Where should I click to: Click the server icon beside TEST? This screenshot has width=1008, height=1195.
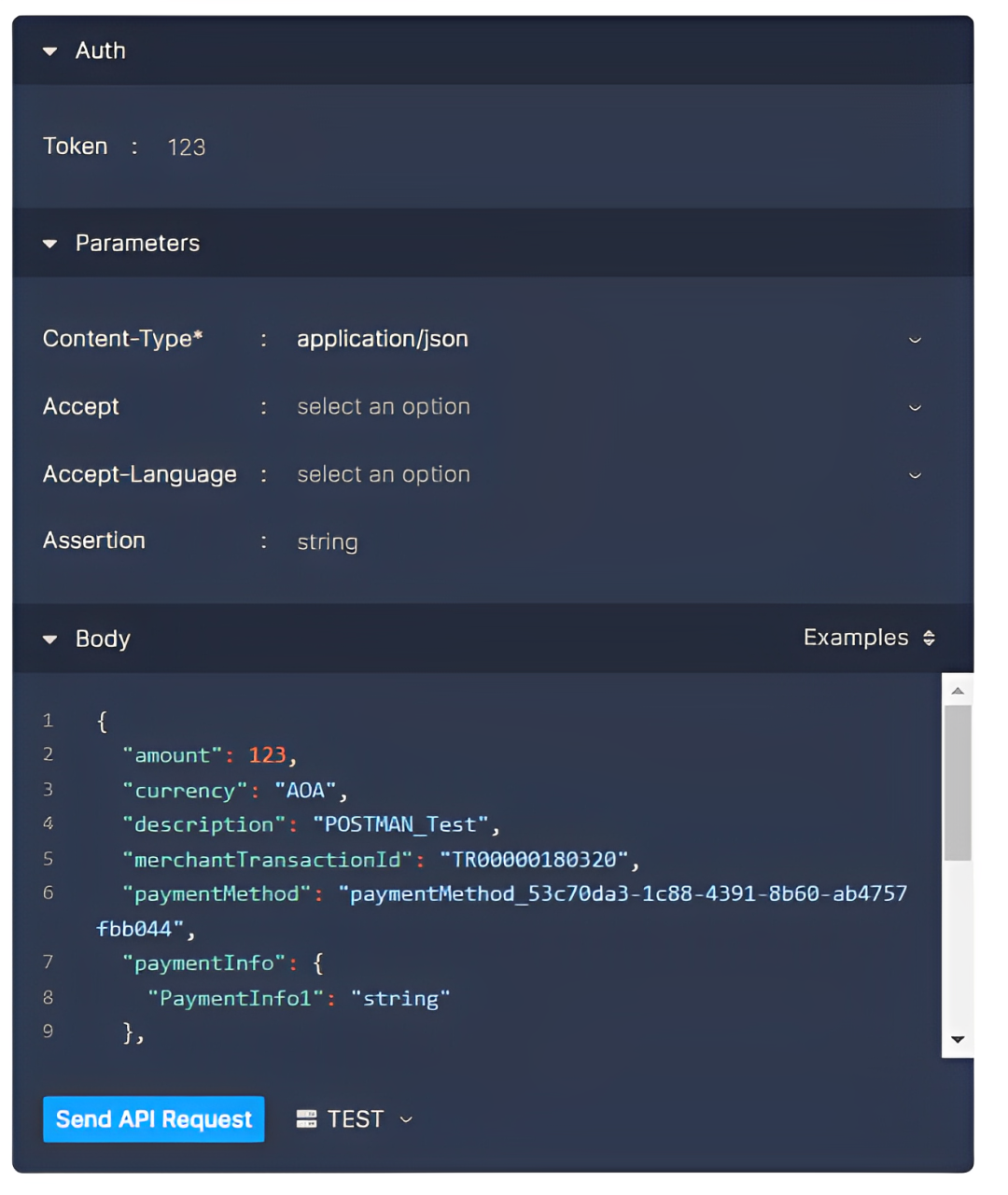[306, 1119]
